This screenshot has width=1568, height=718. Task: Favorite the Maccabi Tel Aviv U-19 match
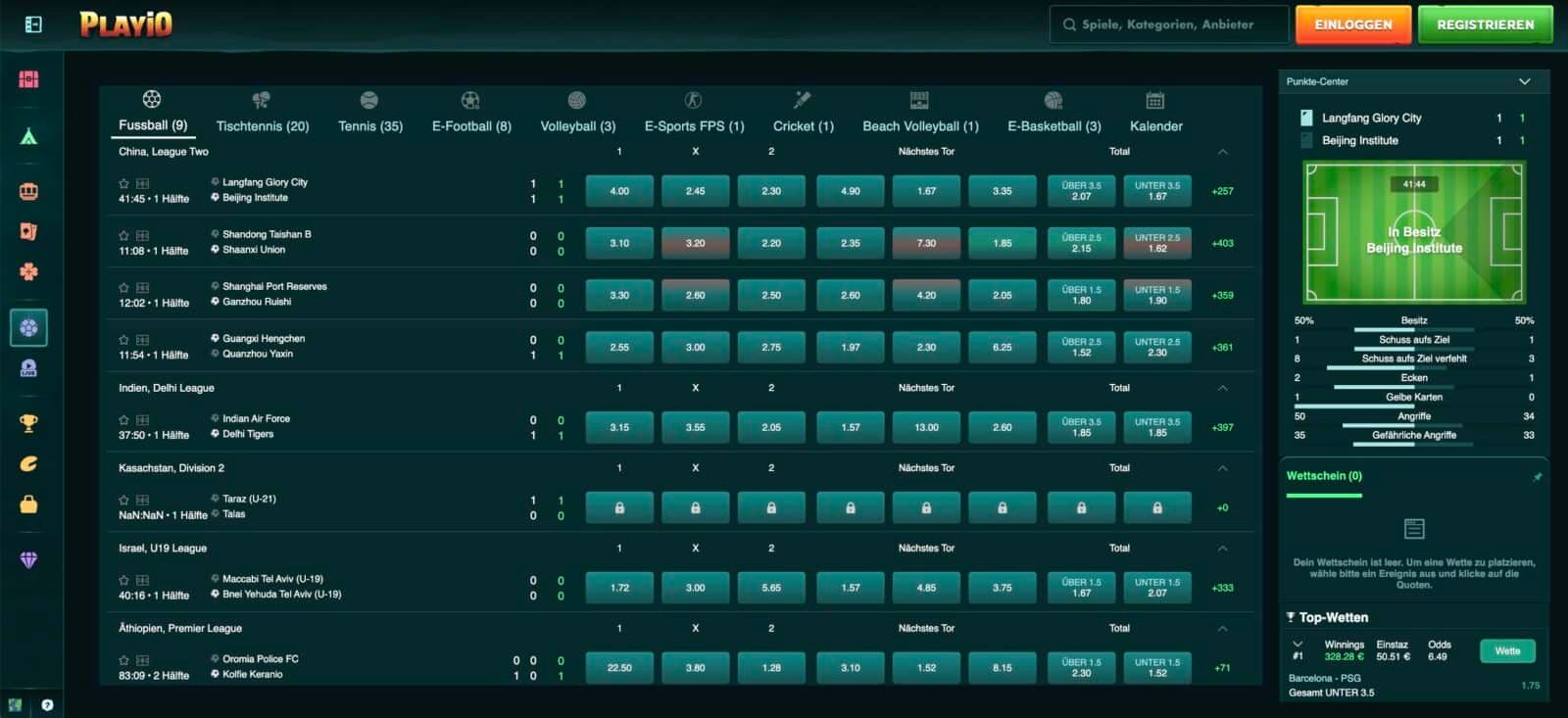point(123,580)
